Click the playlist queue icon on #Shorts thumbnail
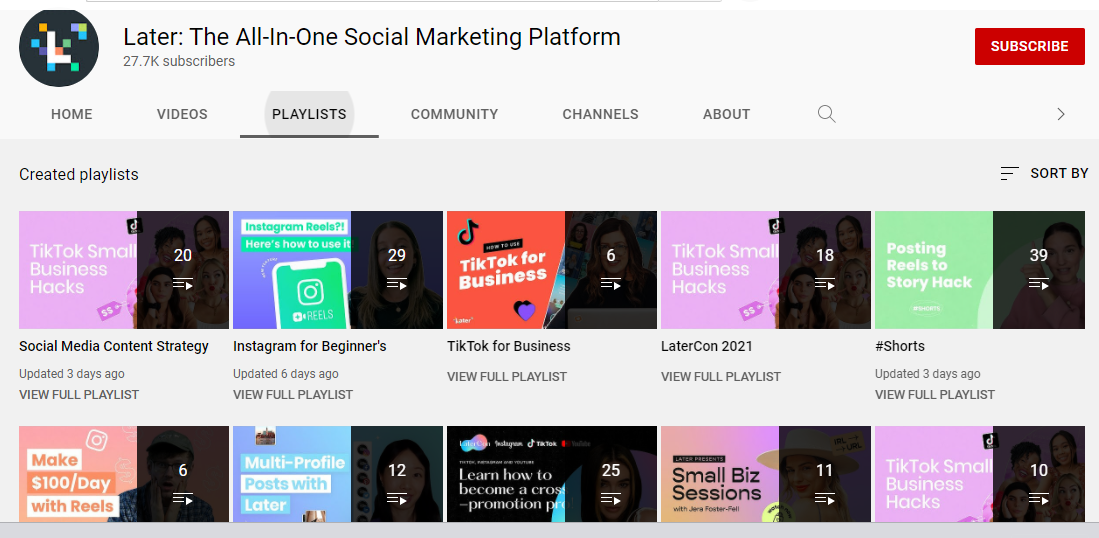Viewport: 1099px width, 538px height. pos(1038,284)
